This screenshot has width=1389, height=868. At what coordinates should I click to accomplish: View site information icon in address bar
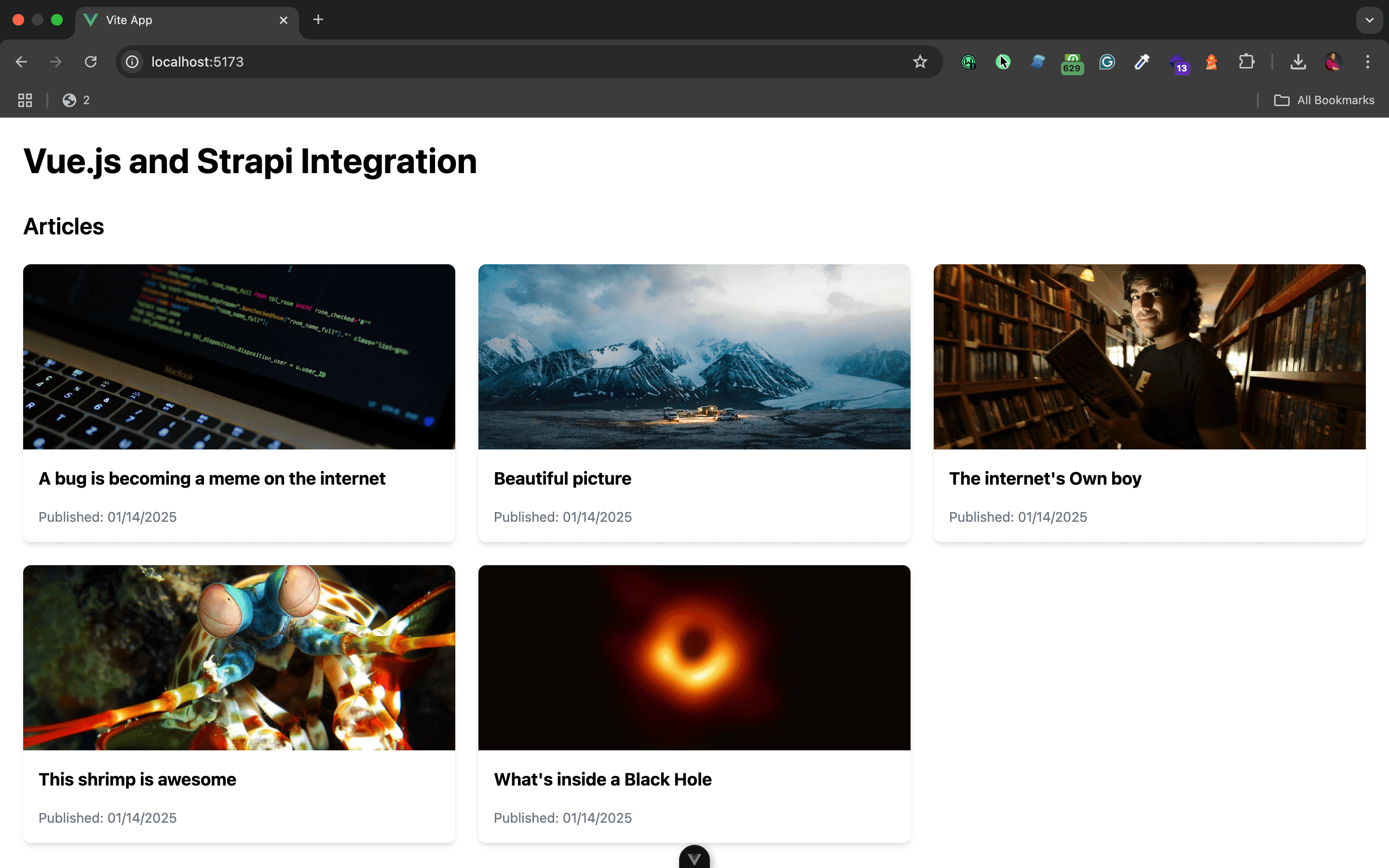(132, 61)
